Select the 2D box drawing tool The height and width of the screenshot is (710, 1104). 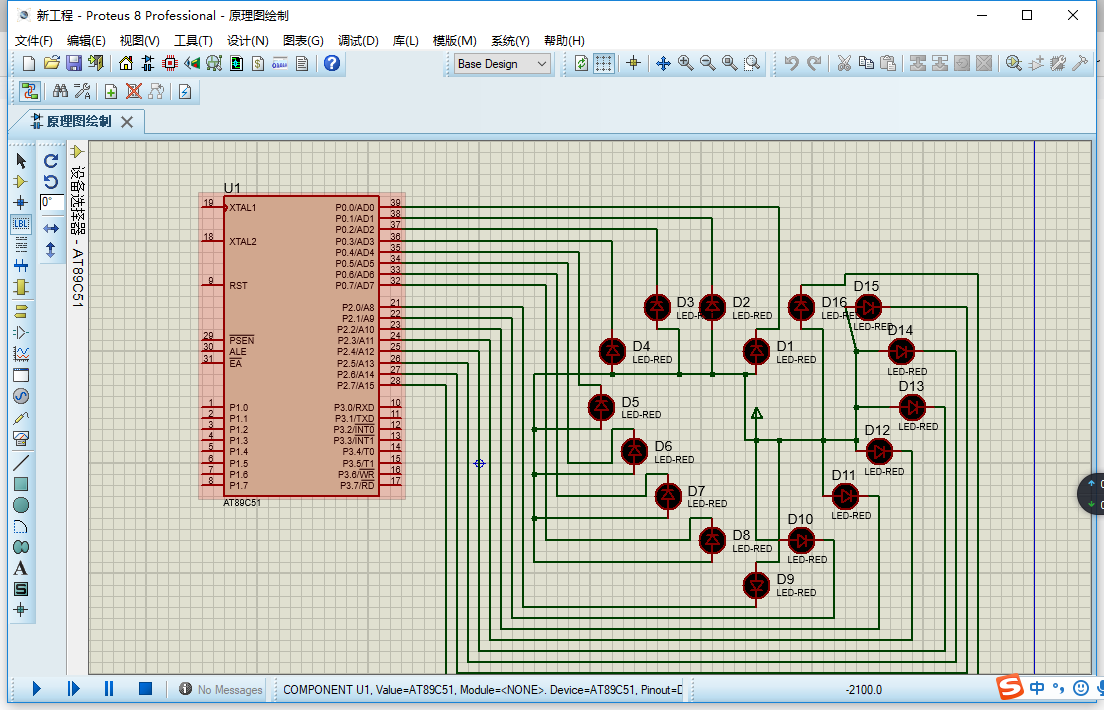(21, 484)
